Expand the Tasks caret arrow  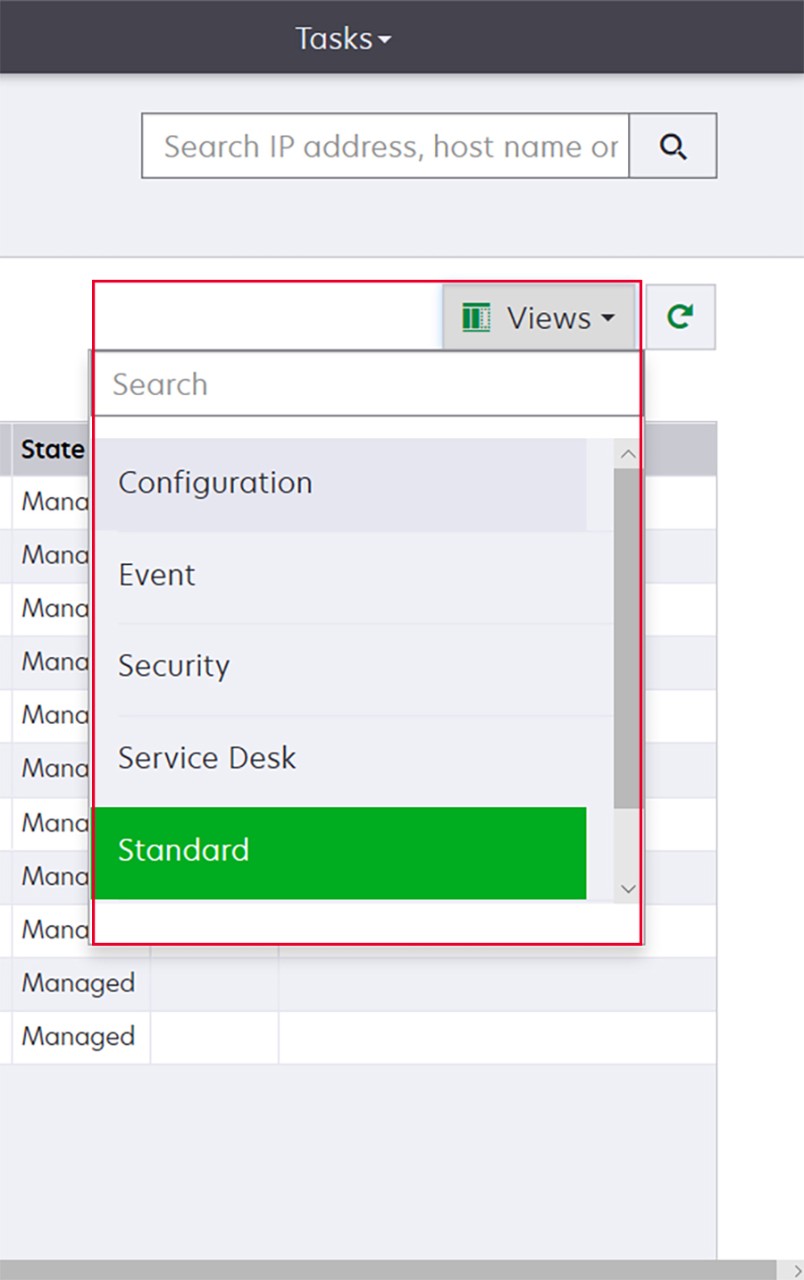click(385, 40)
